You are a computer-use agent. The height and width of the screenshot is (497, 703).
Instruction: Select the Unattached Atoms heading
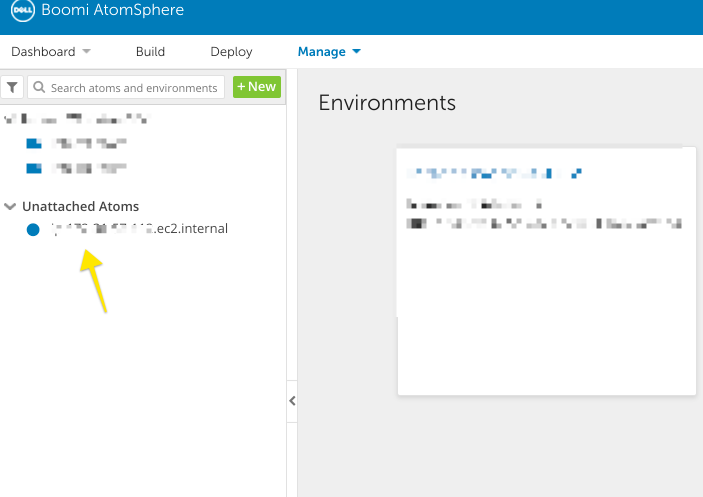[x=81, y=206]
